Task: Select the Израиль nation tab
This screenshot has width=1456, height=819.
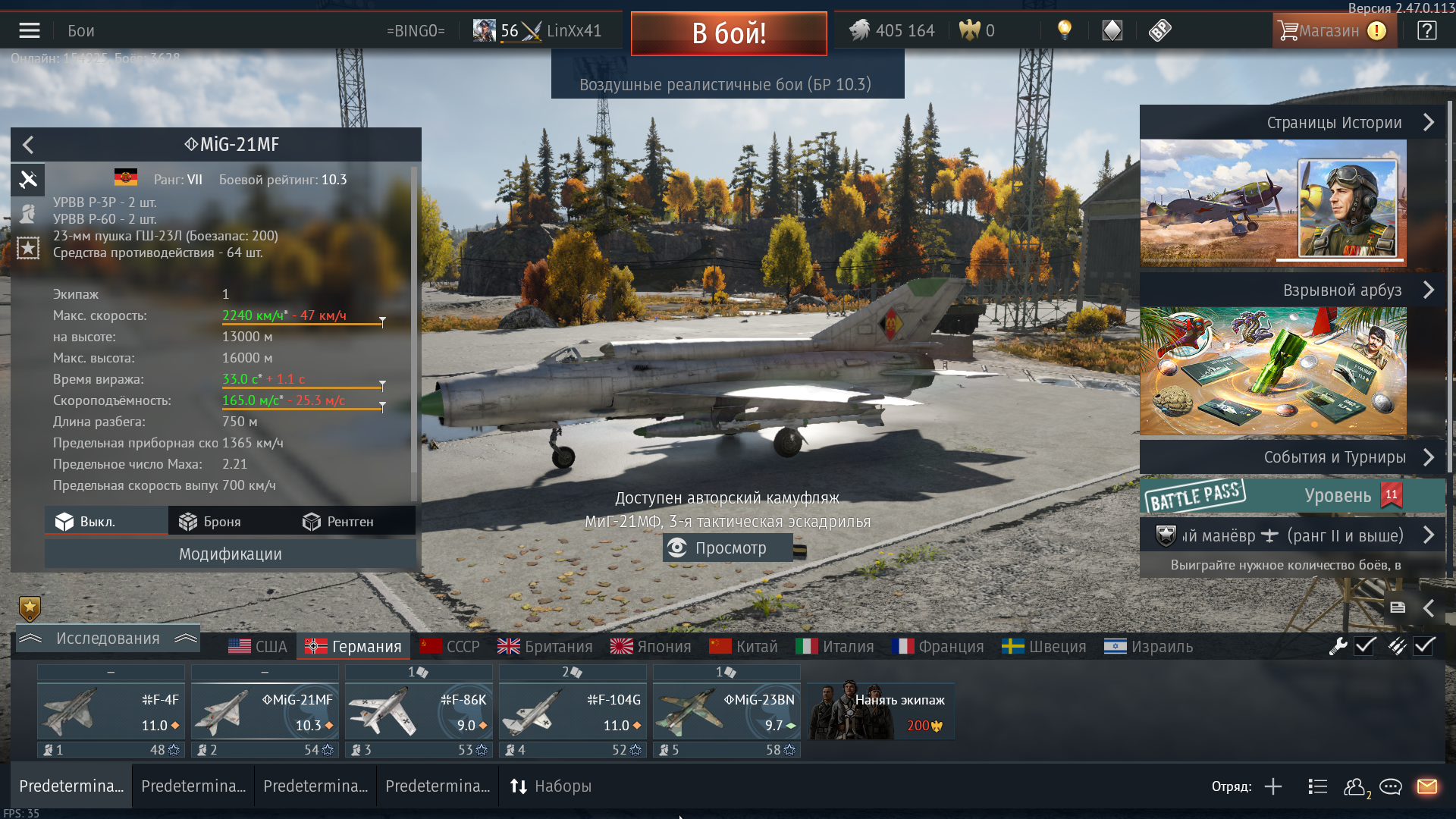Action: tap(1148, 647)
